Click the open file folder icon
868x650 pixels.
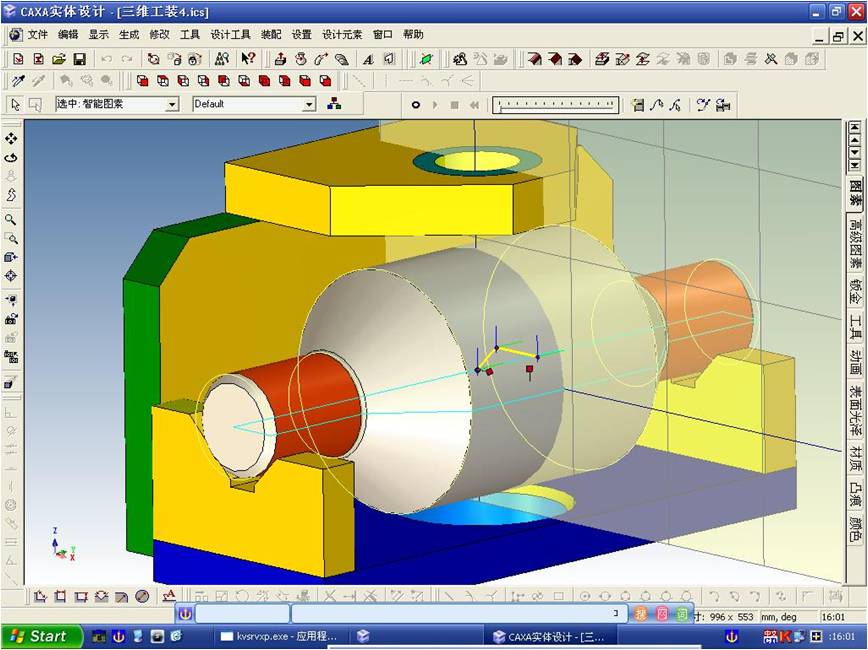coord(58,59)
